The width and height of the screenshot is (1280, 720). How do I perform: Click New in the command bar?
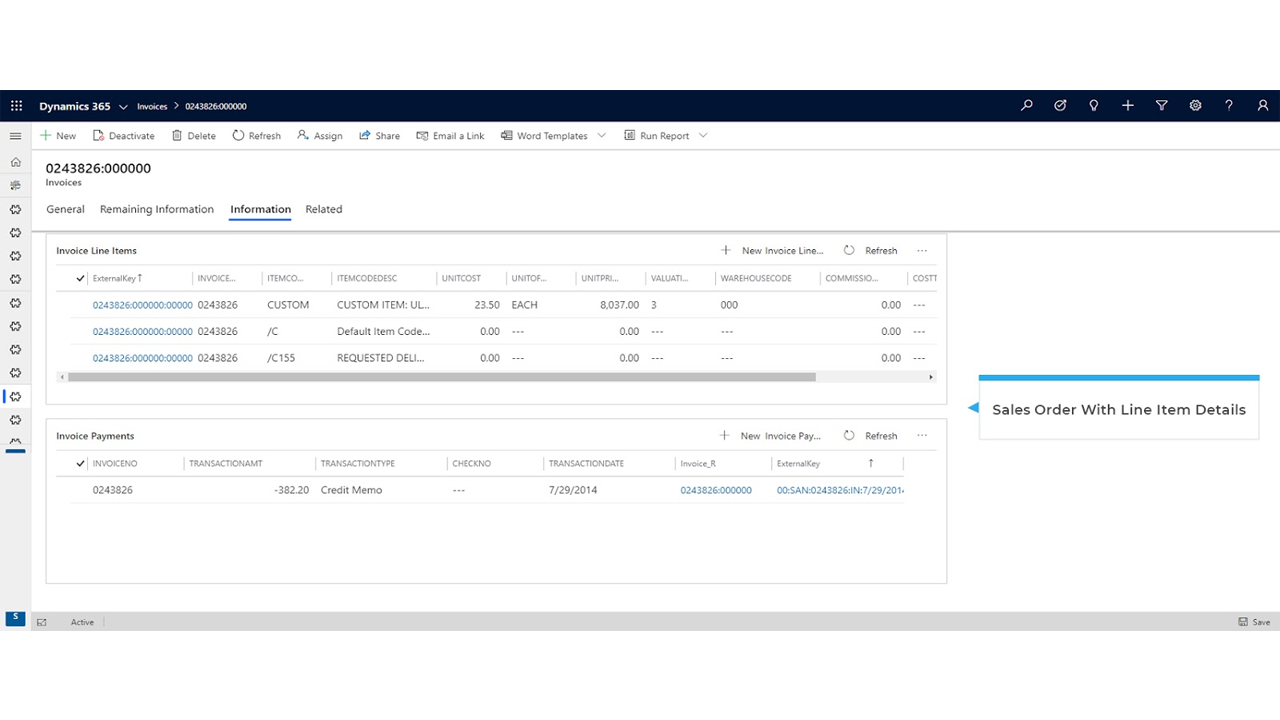58,136
